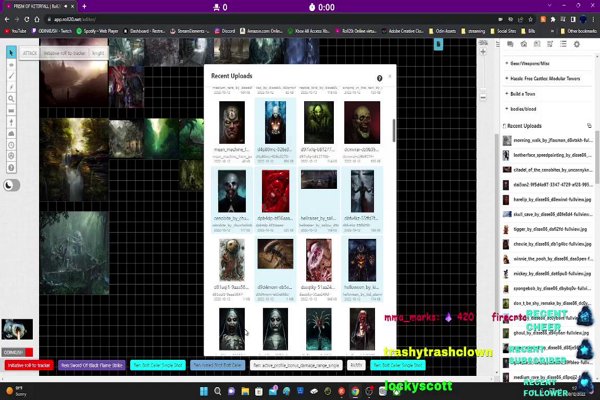
Task: Select the halloween by upload thumbnail
Action: coord(362,260)
